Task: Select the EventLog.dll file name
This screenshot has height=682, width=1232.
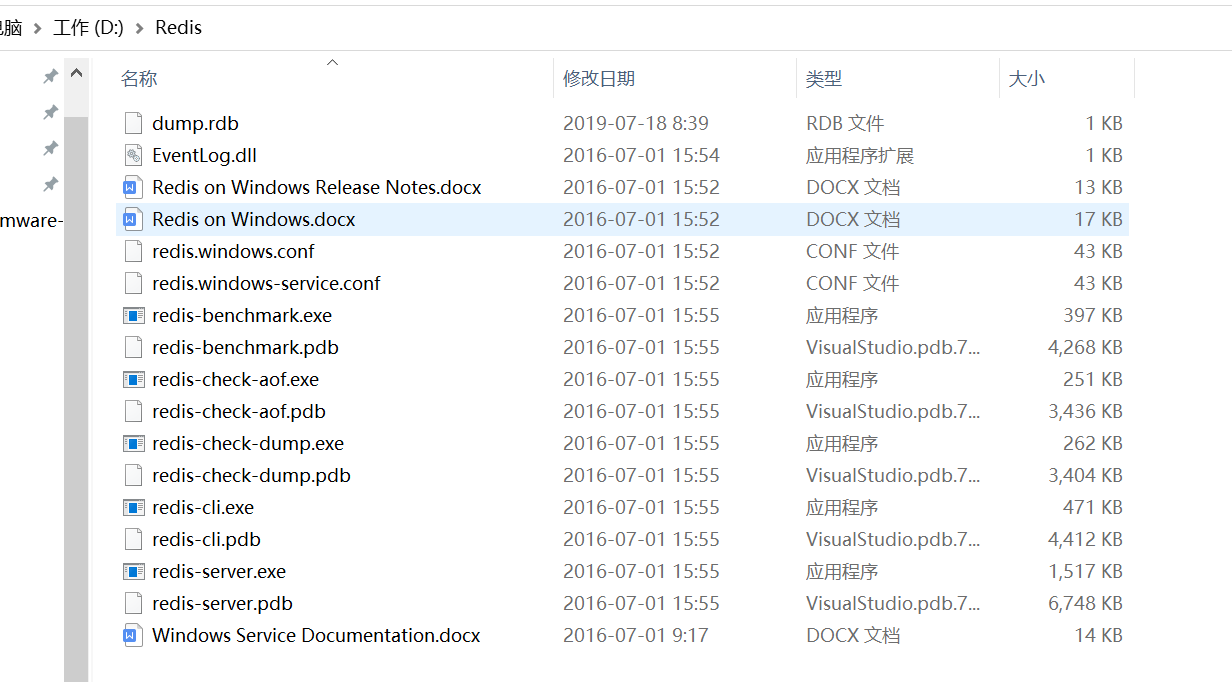Action: (204, 155)
